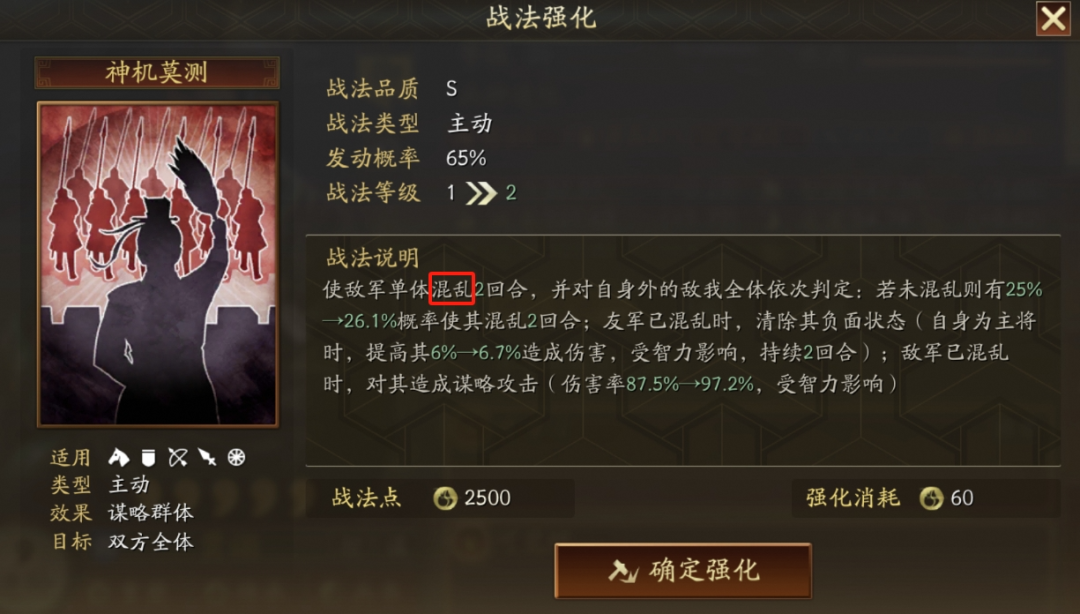
Task: Click the 神机莫测 title banner
Action: pos(157,72)
